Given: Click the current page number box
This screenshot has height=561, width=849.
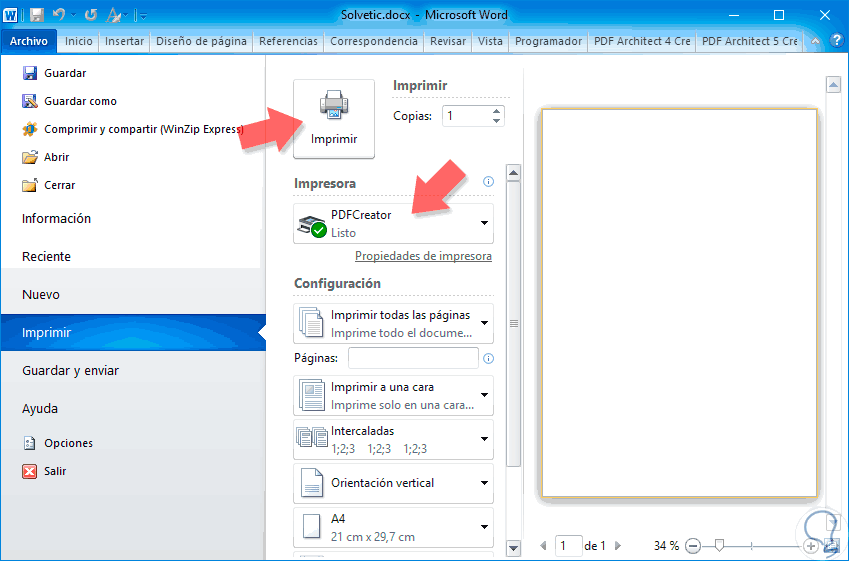Looking at the screenshot, I should (567, 546).
